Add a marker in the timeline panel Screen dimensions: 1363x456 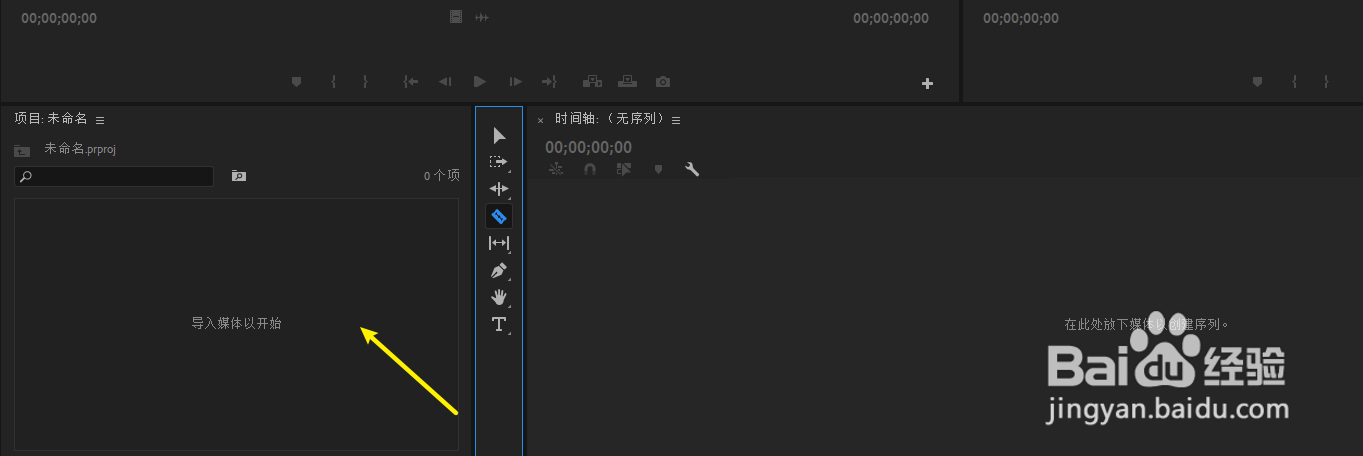658,170
